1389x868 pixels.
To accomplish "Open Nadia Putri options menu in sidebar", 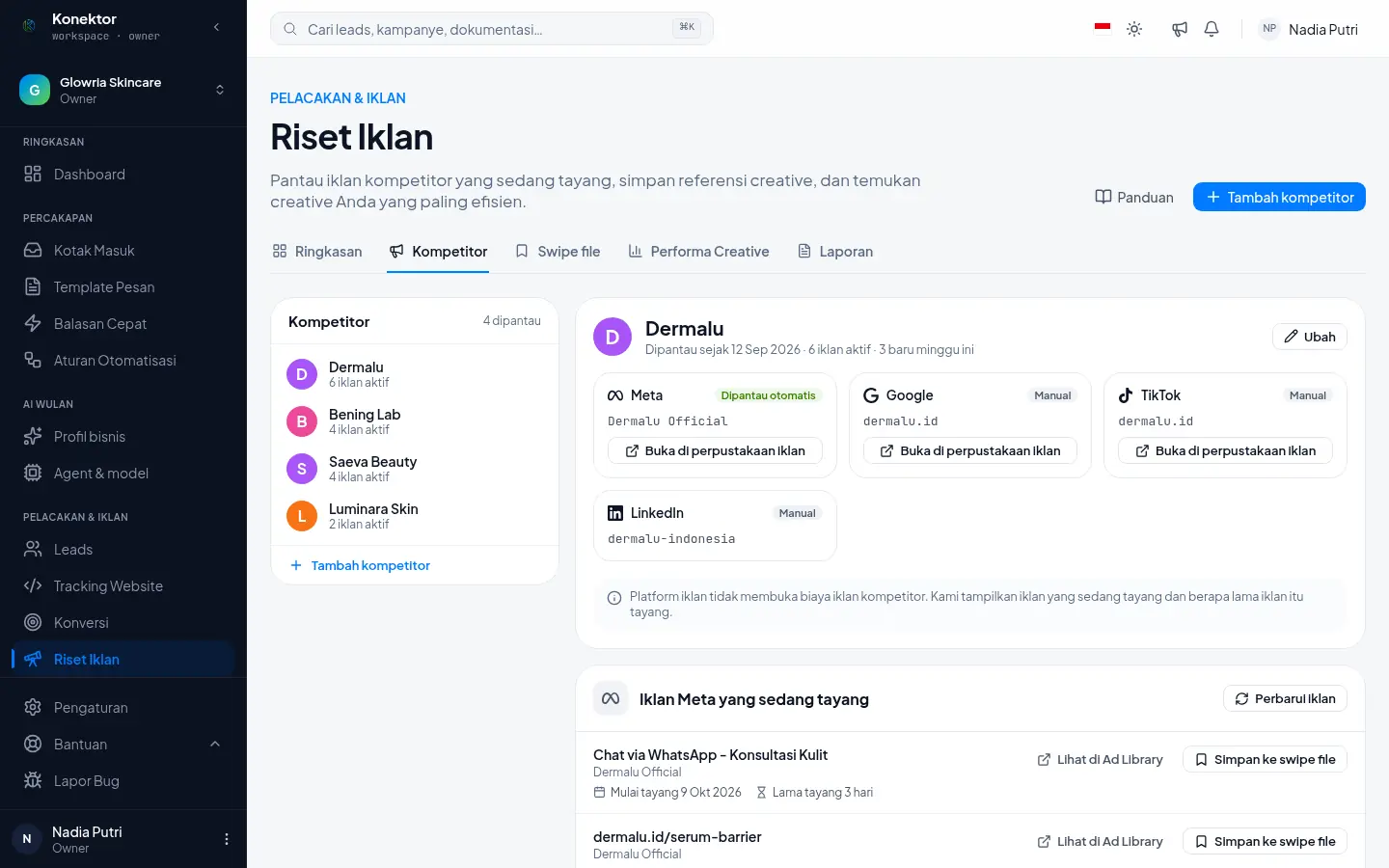I will pos(227,839).
